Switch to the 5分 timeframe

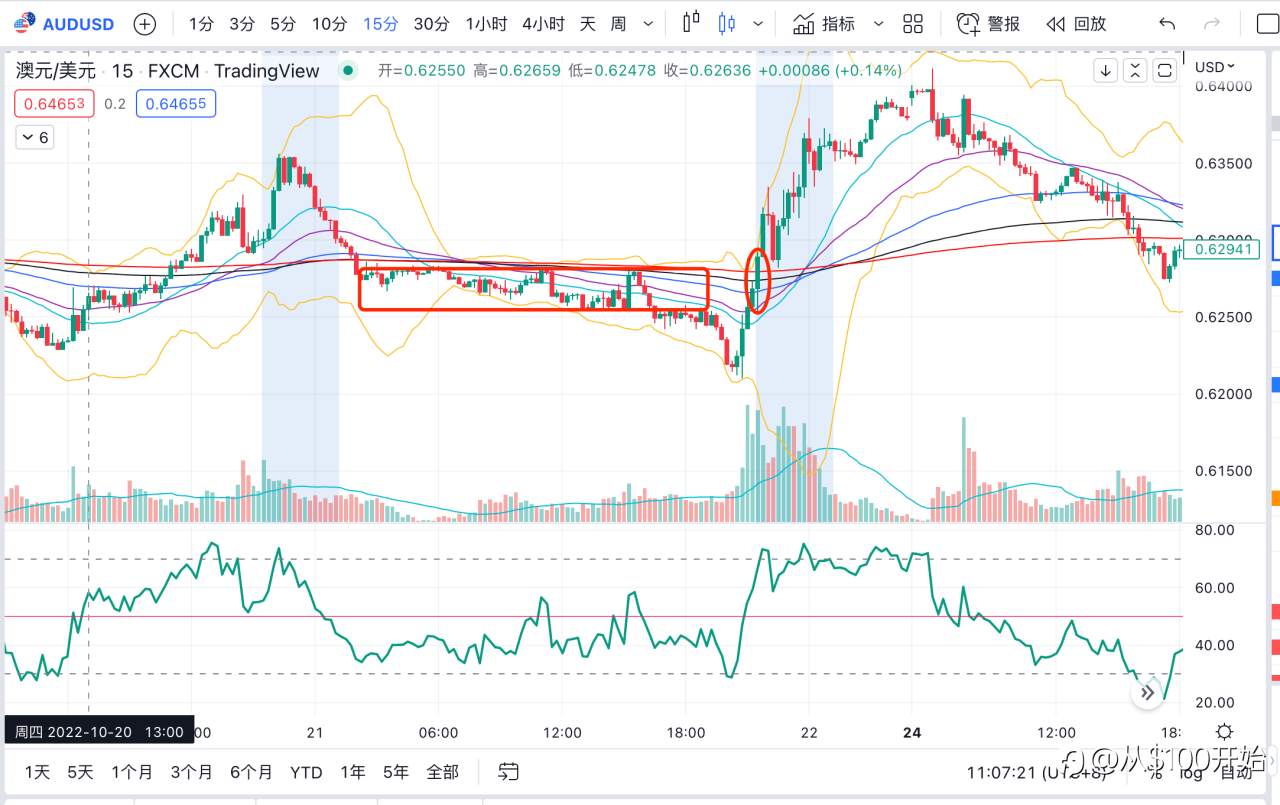coord(283,24)
